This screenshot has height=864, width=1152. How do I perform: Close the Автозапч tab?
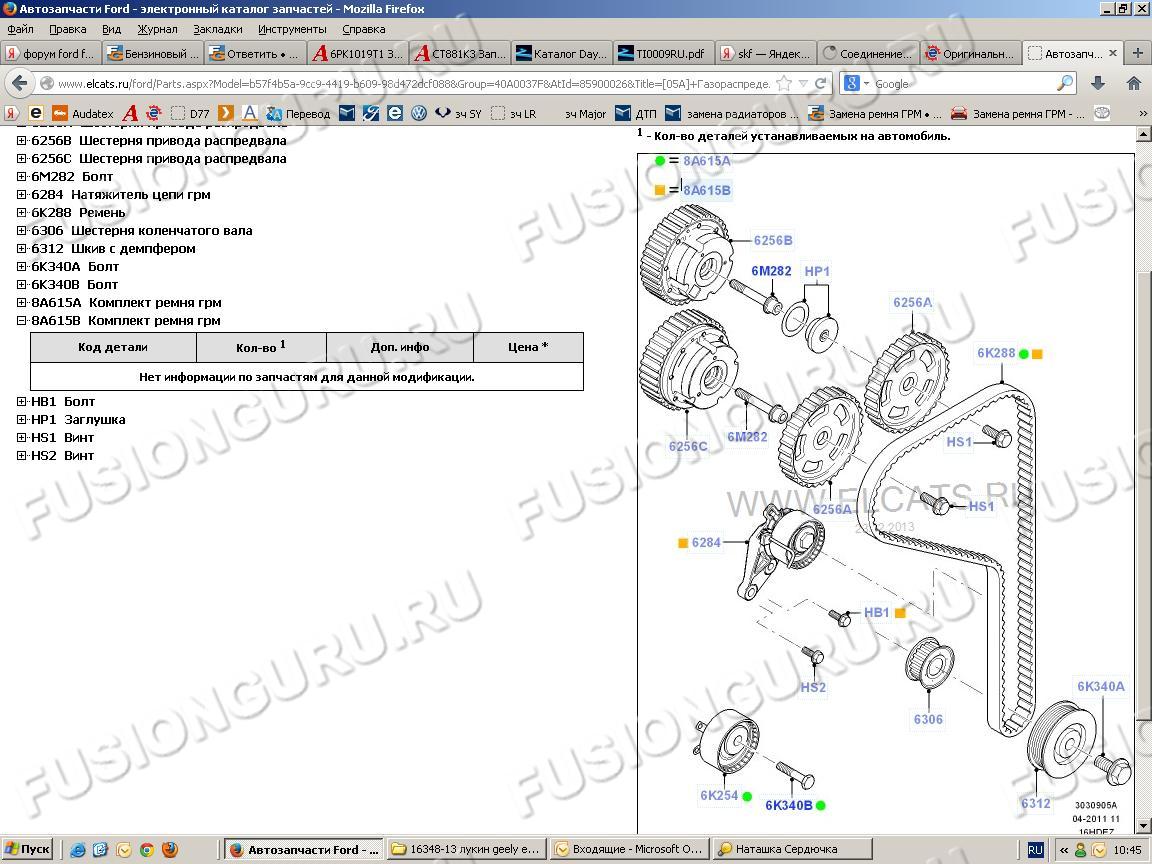[x=1112, y=53]
